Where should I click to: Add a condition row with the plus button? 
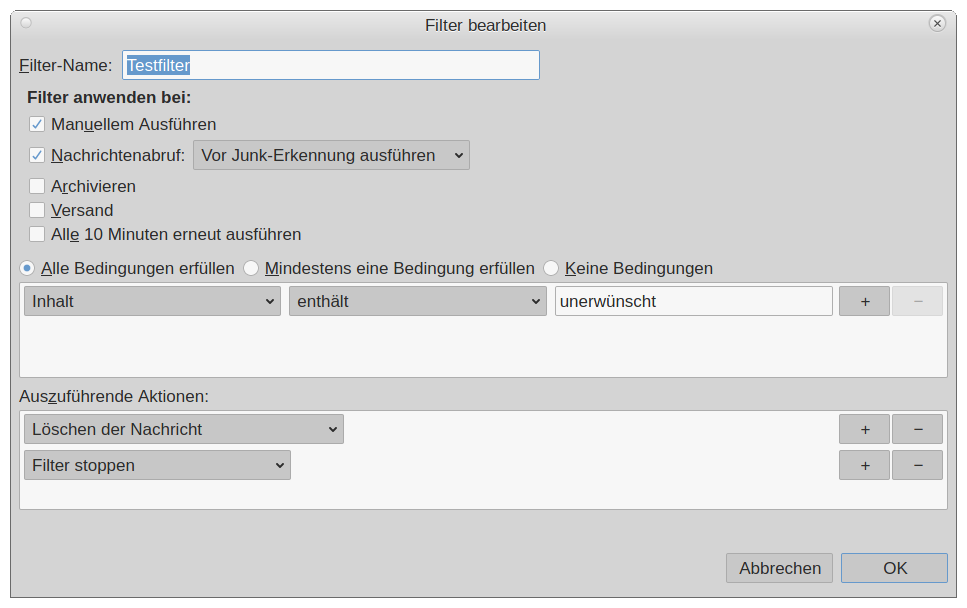click(x=864, y=301)
